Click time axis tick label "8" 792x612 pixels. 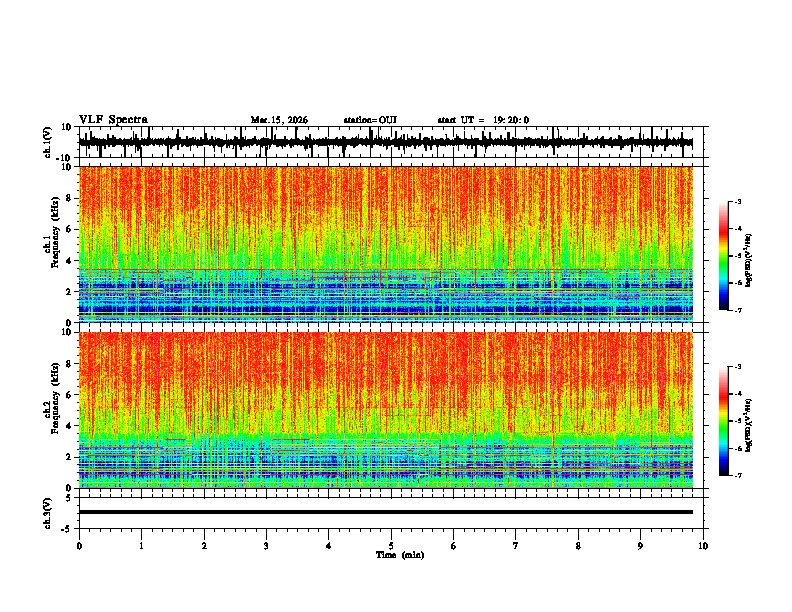[x=578, y=546]
